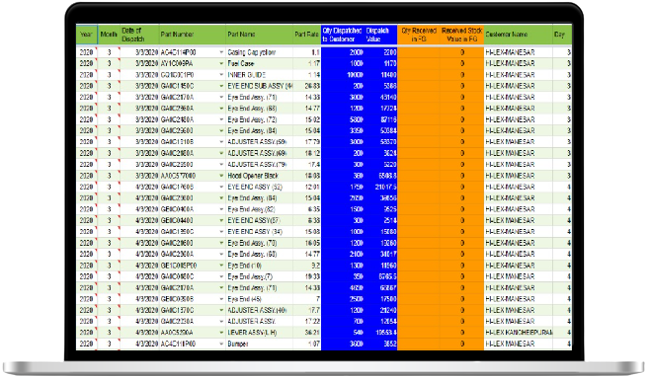The image size is (651, 383).
Task: Select the Dispatch Value header cell
Action: [x=380, y=34]
